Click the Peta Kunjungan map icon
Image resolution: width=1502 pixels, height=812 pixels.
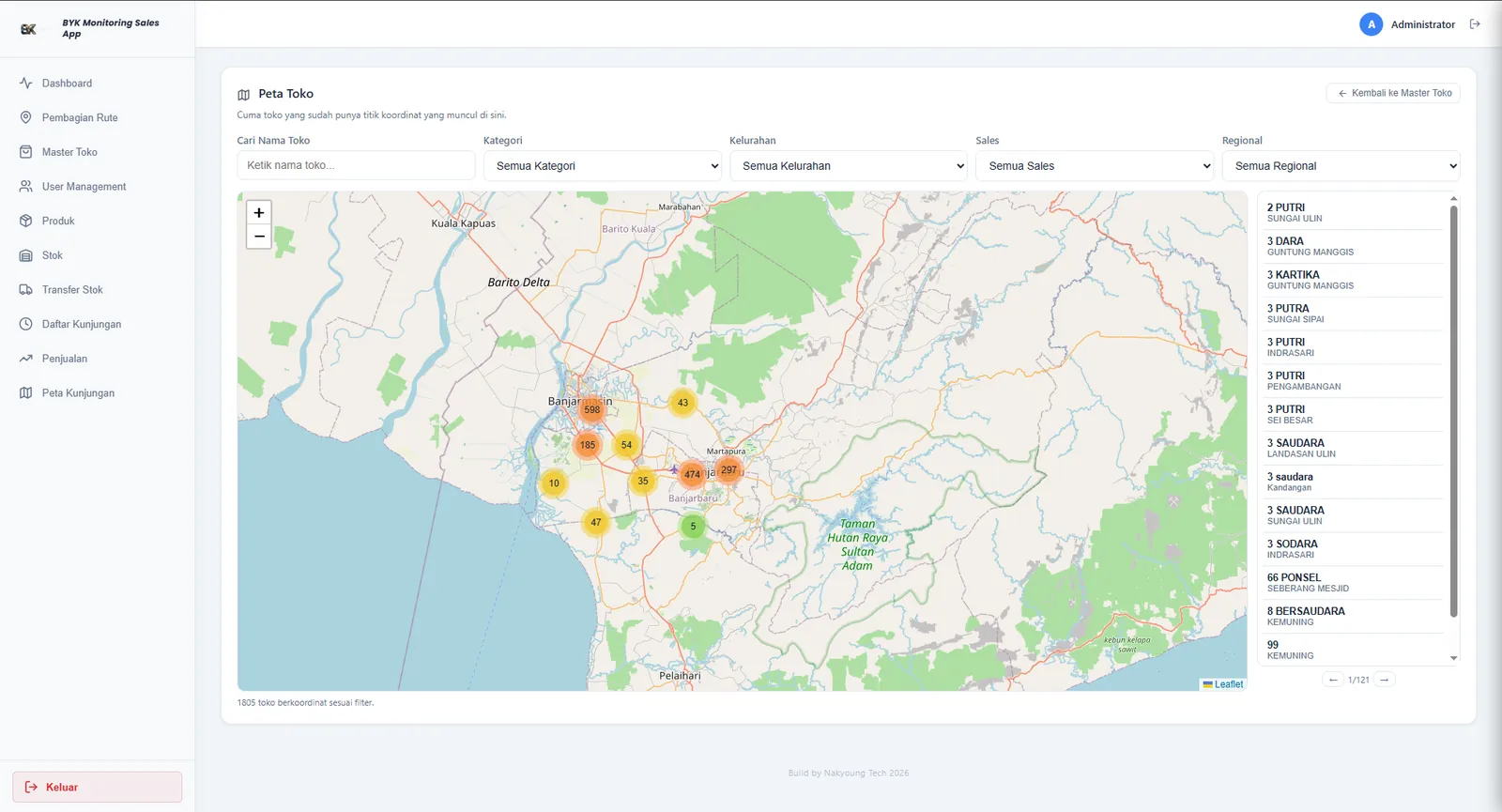(x=25, y=393)
